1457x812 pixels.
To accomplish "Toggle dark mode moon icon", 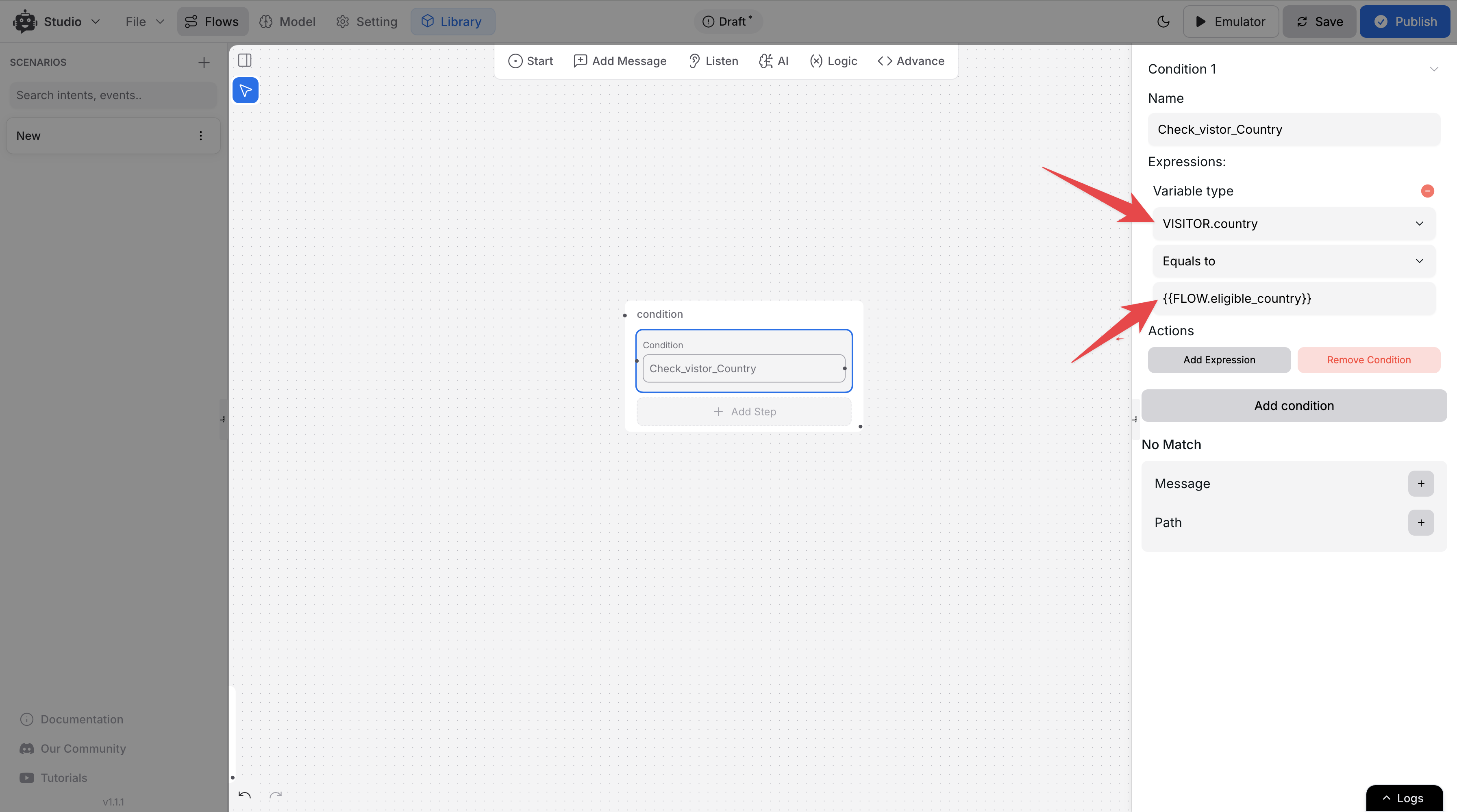I will (1163, 22).
